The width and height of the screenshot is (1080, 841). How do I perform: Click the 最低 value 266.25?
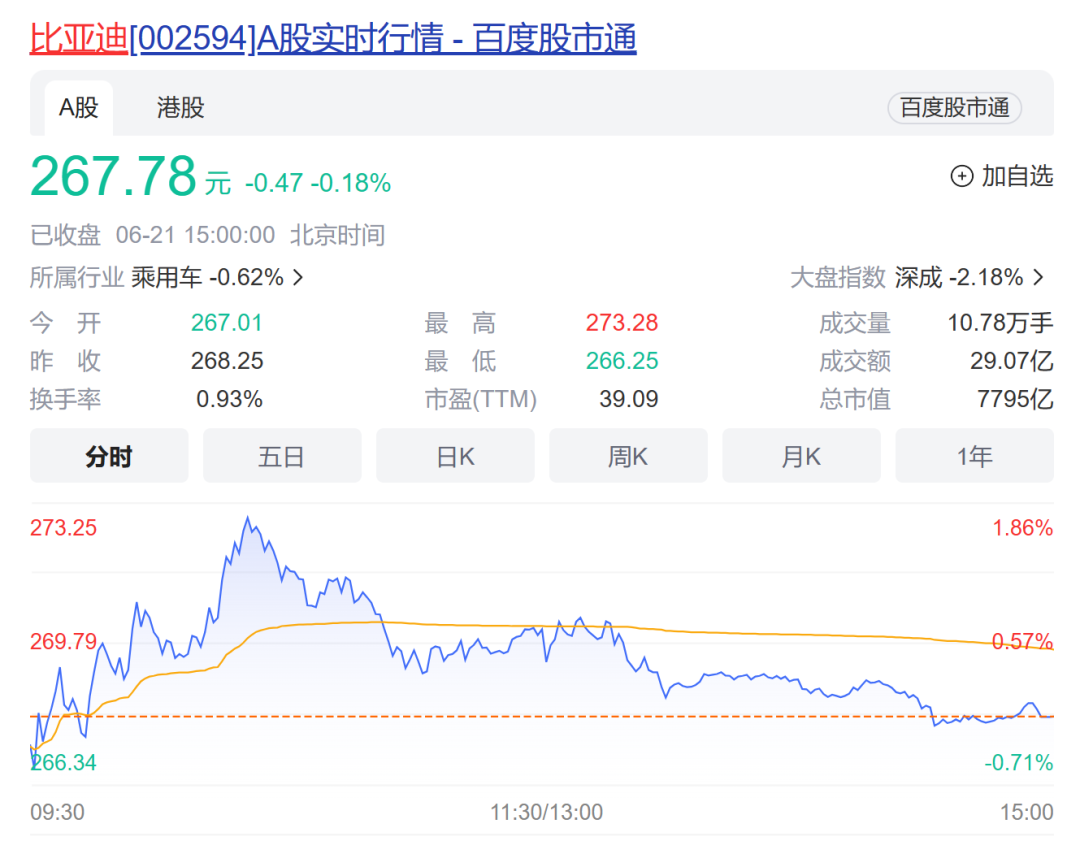[x=622, y=361]
